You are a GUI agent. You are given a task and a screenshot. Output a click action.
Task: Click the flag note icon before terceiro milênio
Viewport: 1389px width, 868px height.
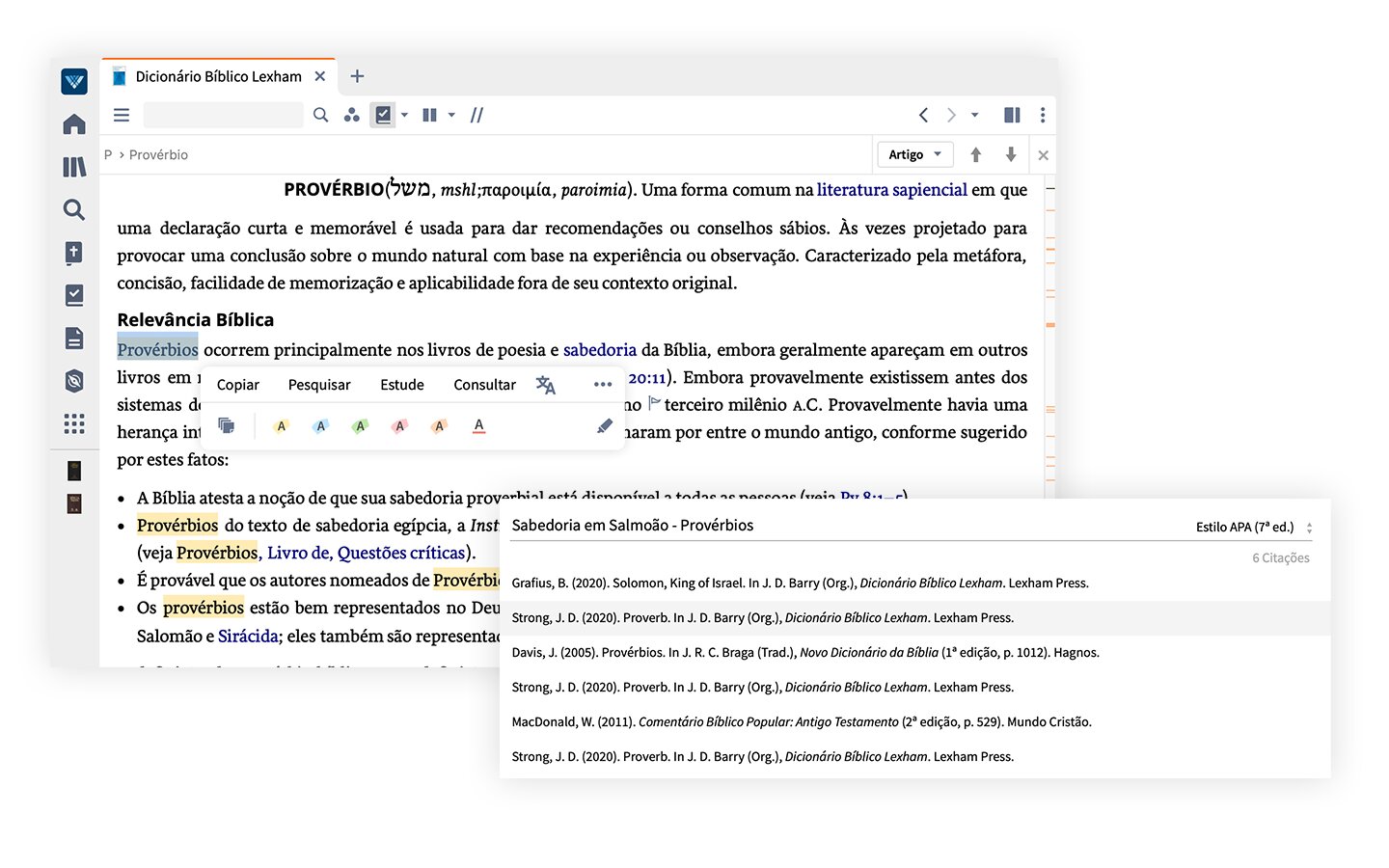(x=654, y=402)
